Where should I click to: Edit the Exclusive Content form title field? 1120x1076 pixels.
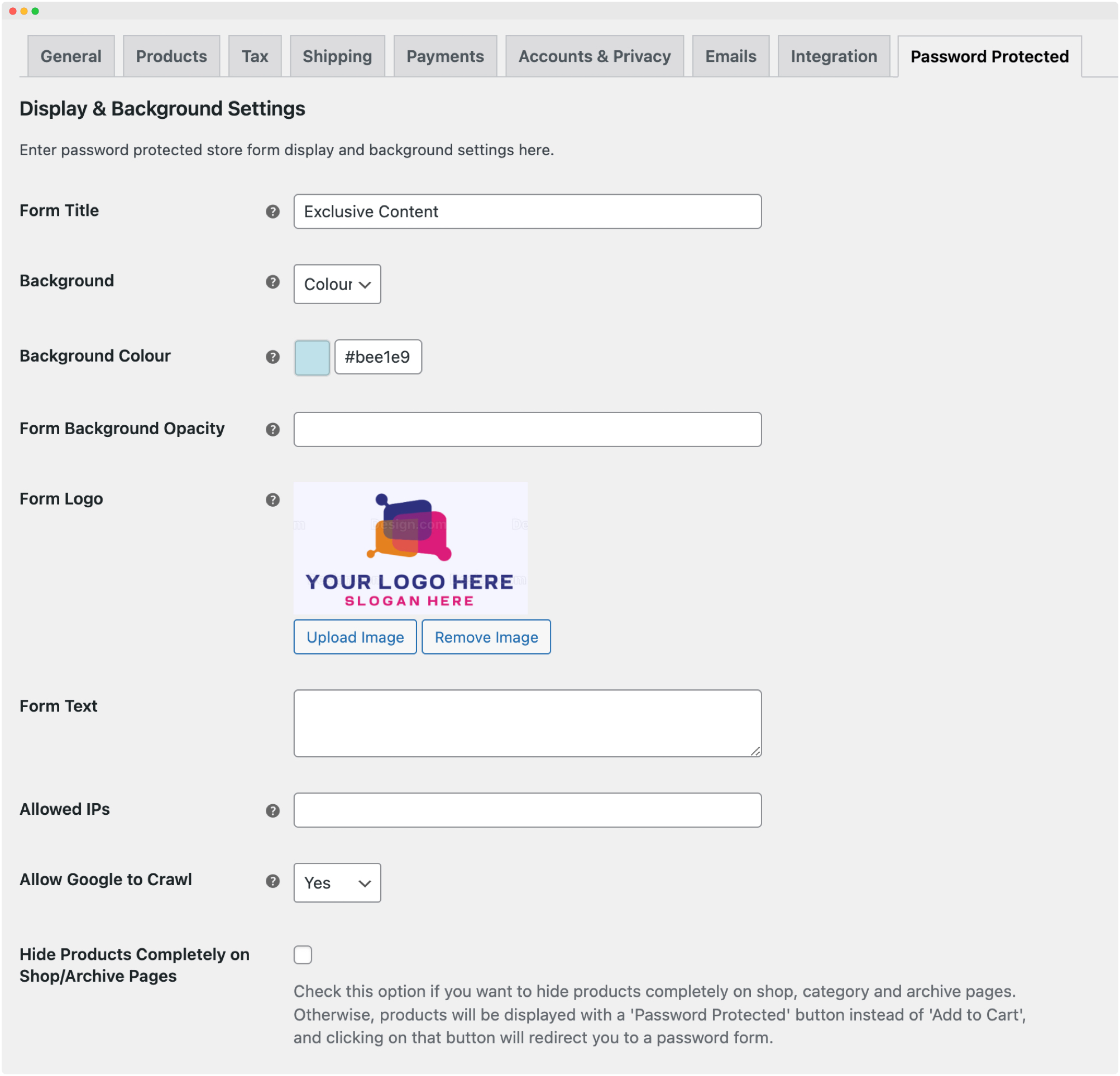coord(527,212)
